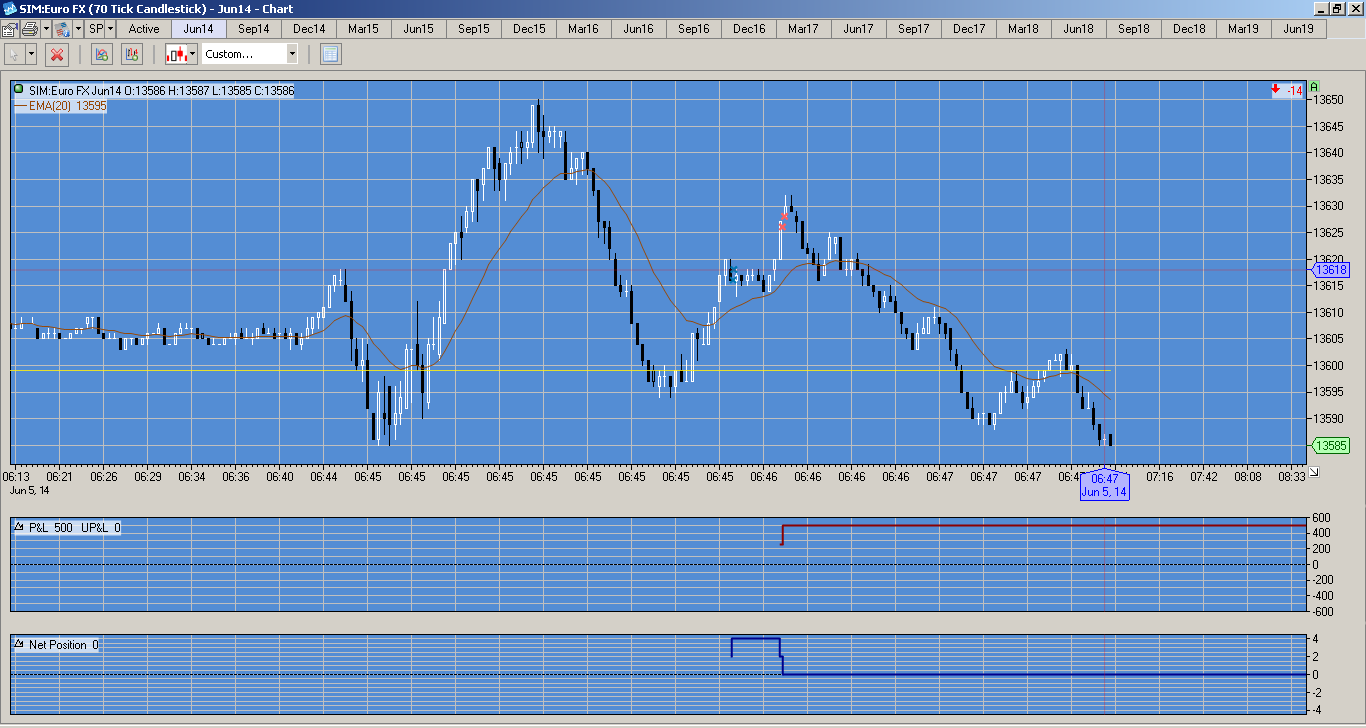
Task: Click the P&L 500 UP&L 0 label
Action: point(75,527)
